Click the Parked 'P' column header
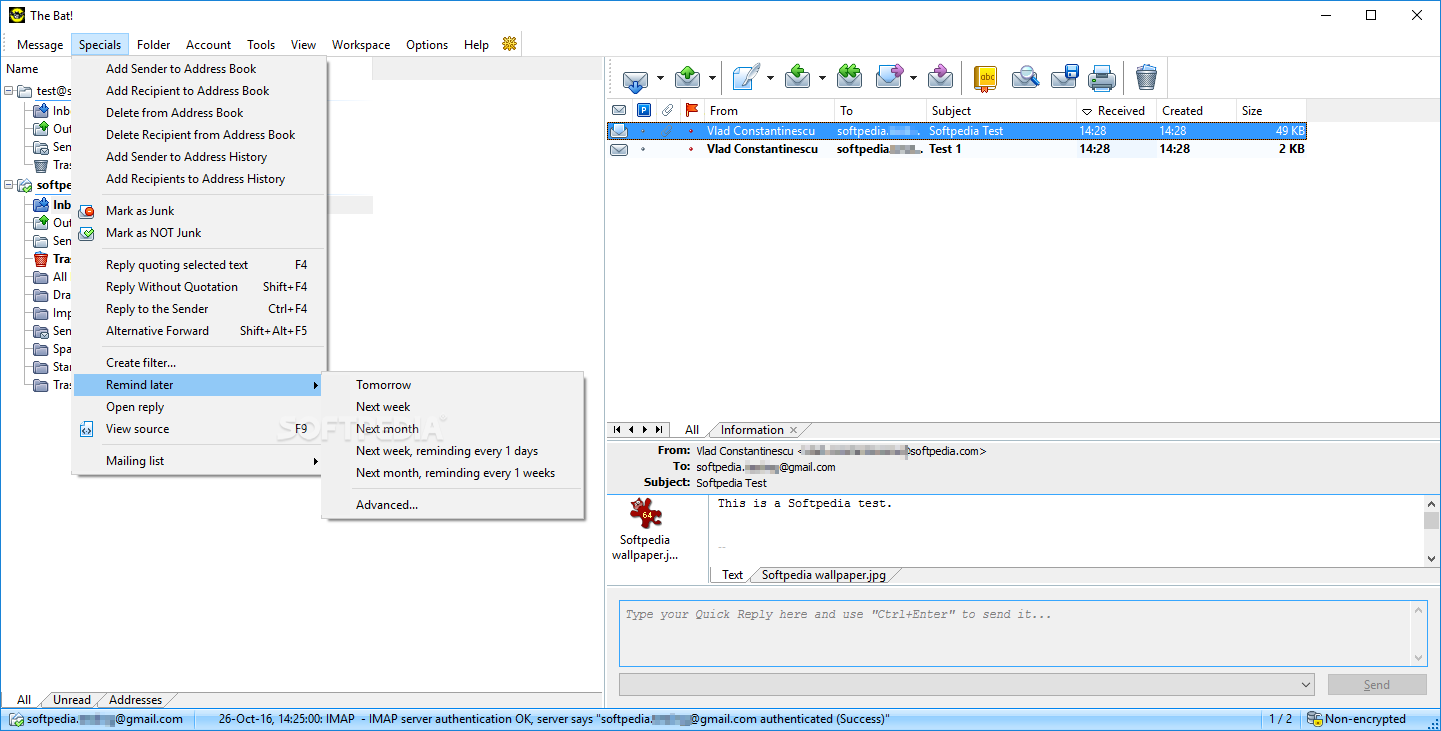The height and width of the screenshot is (731, 1441). coord(644,110)
